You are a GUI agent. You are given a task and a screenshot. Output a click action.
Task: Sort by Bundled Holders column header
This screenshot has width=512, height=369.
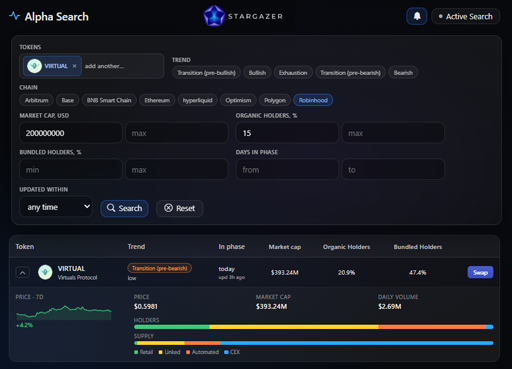click(418, 247)
